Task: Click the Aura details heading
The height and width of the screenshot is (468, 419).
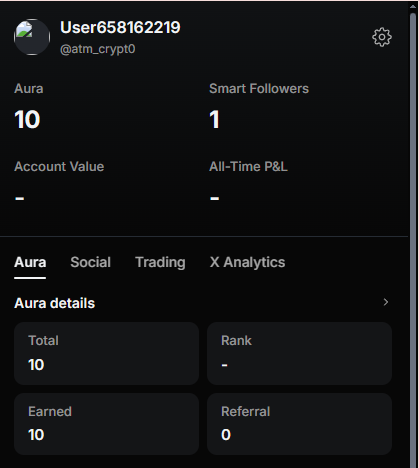Action: click(55, 303)
